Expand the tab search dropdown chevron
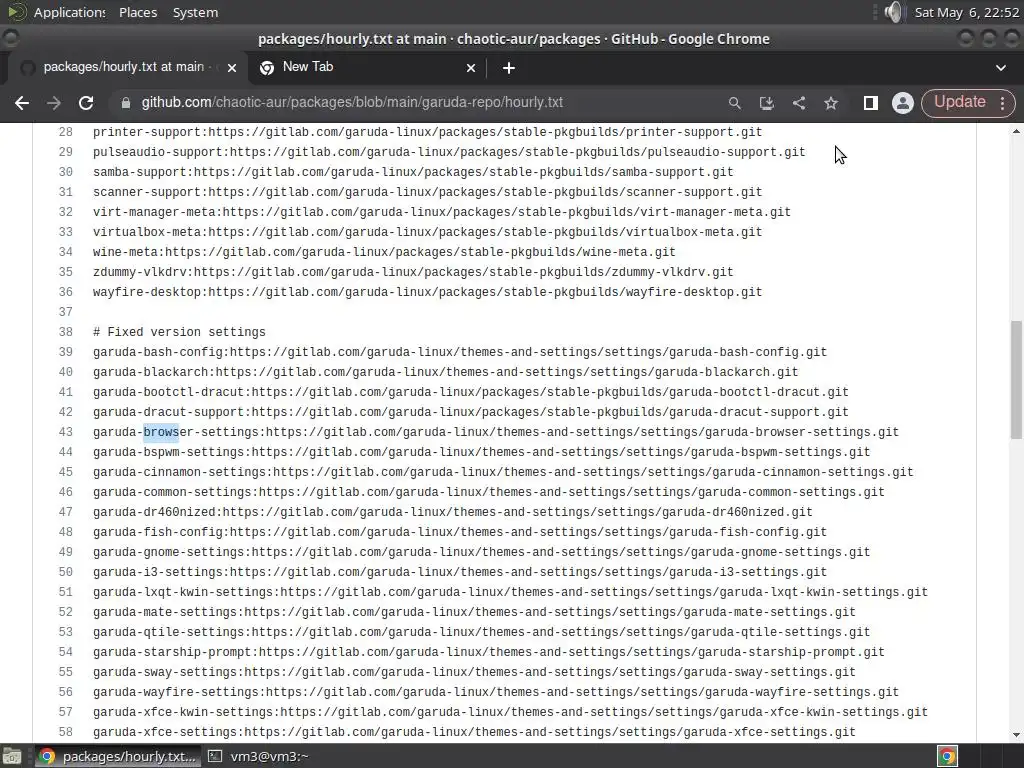 pyautogui.click(x=1000, y=68)
